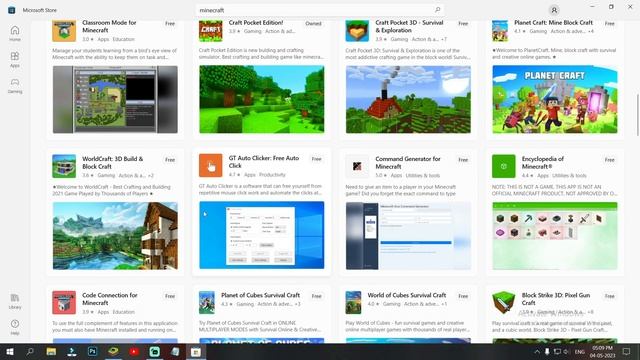Click the Planet Craft app icon

[x=500, y=30]
